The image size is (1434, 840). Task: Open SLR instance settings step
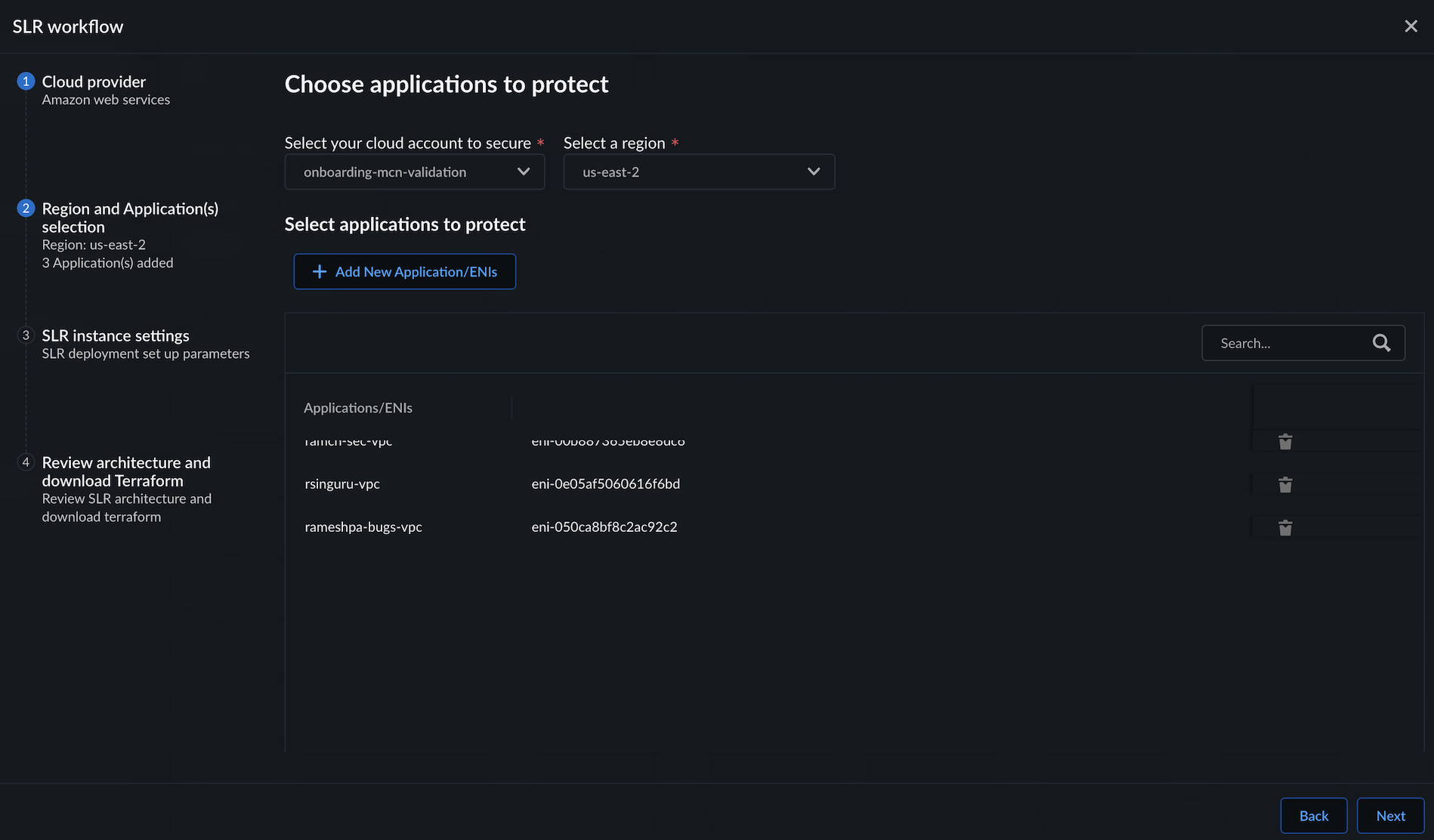[116, 335]
